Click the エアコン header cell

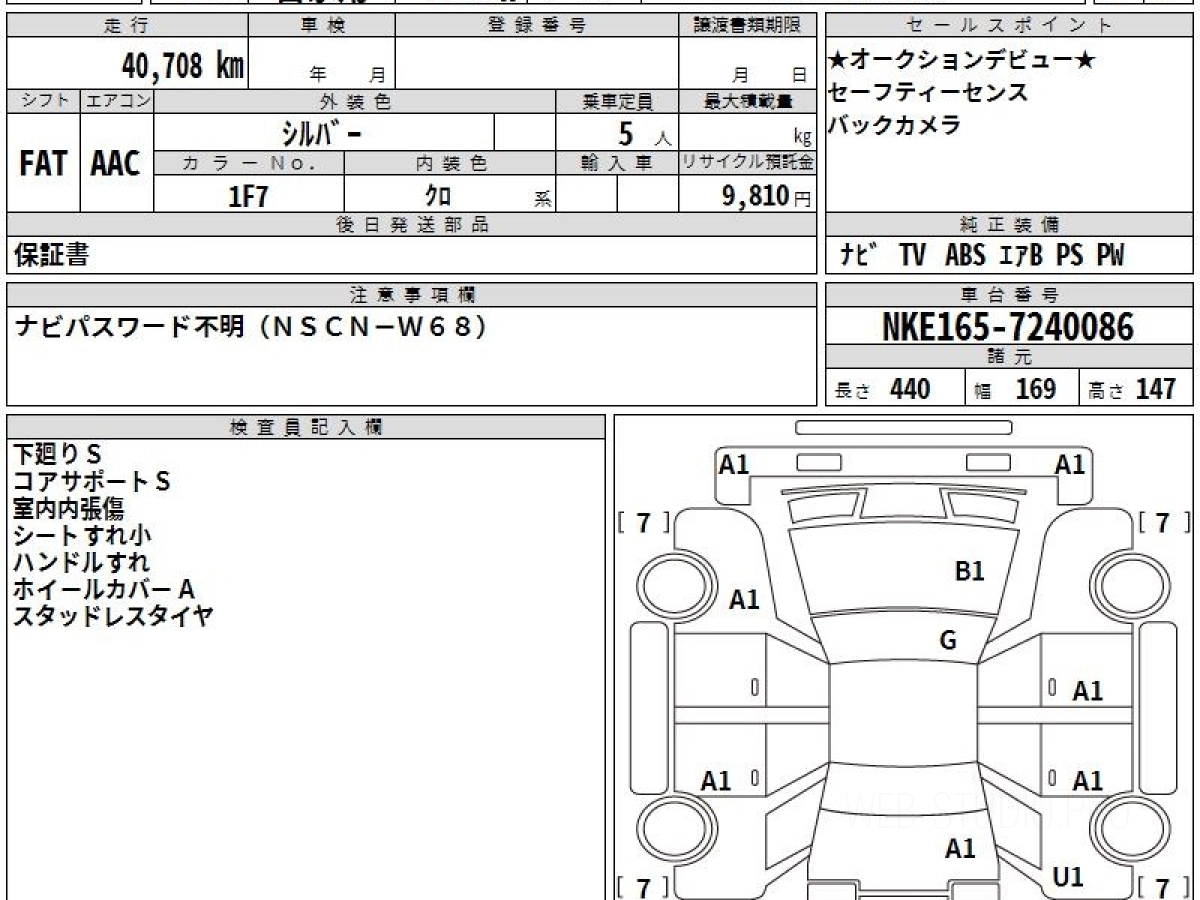point(117,101)
